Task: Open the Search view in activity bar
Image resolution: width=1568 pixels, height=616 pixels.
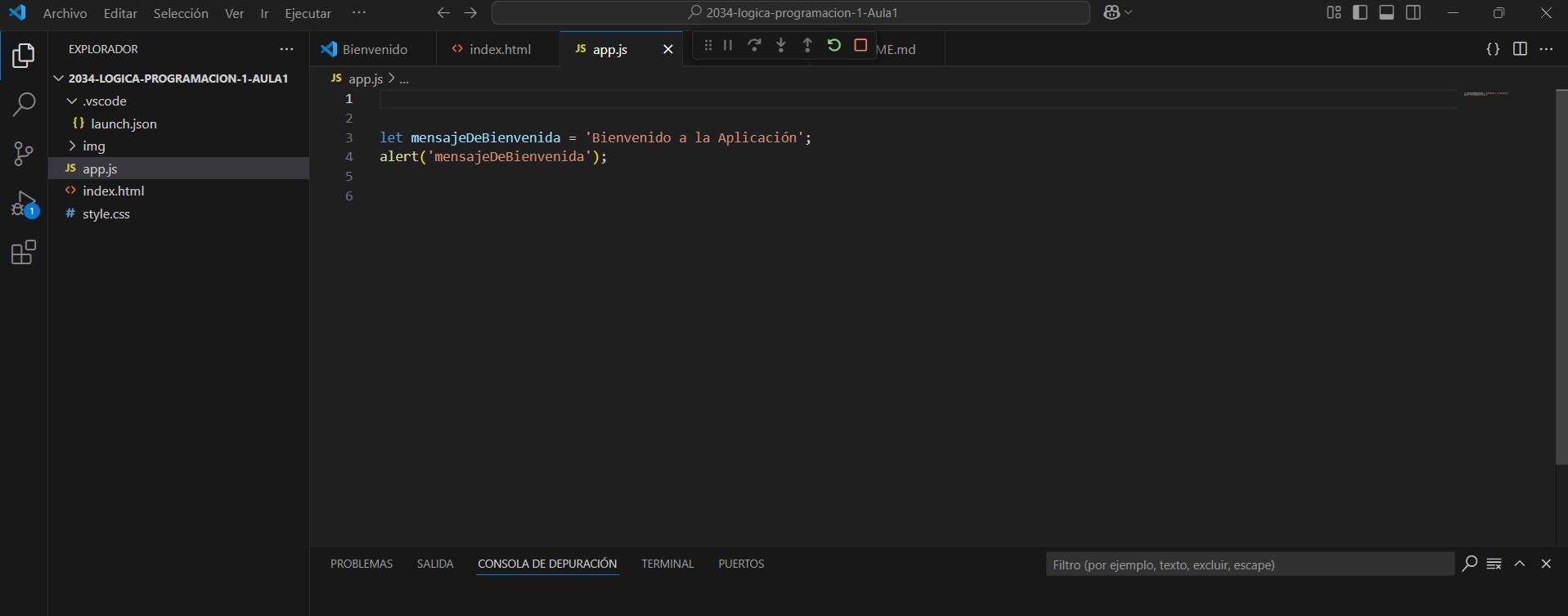Action: coord(24,104)
